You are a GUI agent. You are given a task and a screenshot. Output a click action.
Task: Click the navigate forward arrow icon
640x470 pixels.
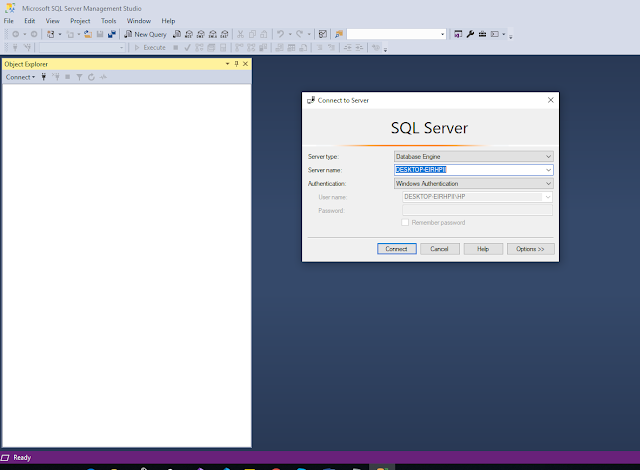click(34, 34)
